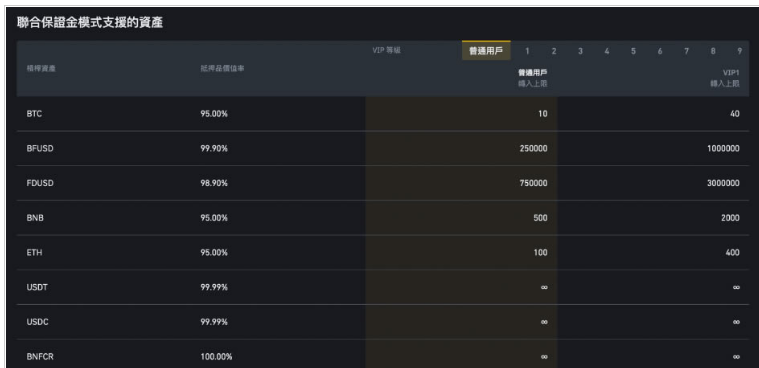Switch to VIP level 9 tab

click(739, 51)
